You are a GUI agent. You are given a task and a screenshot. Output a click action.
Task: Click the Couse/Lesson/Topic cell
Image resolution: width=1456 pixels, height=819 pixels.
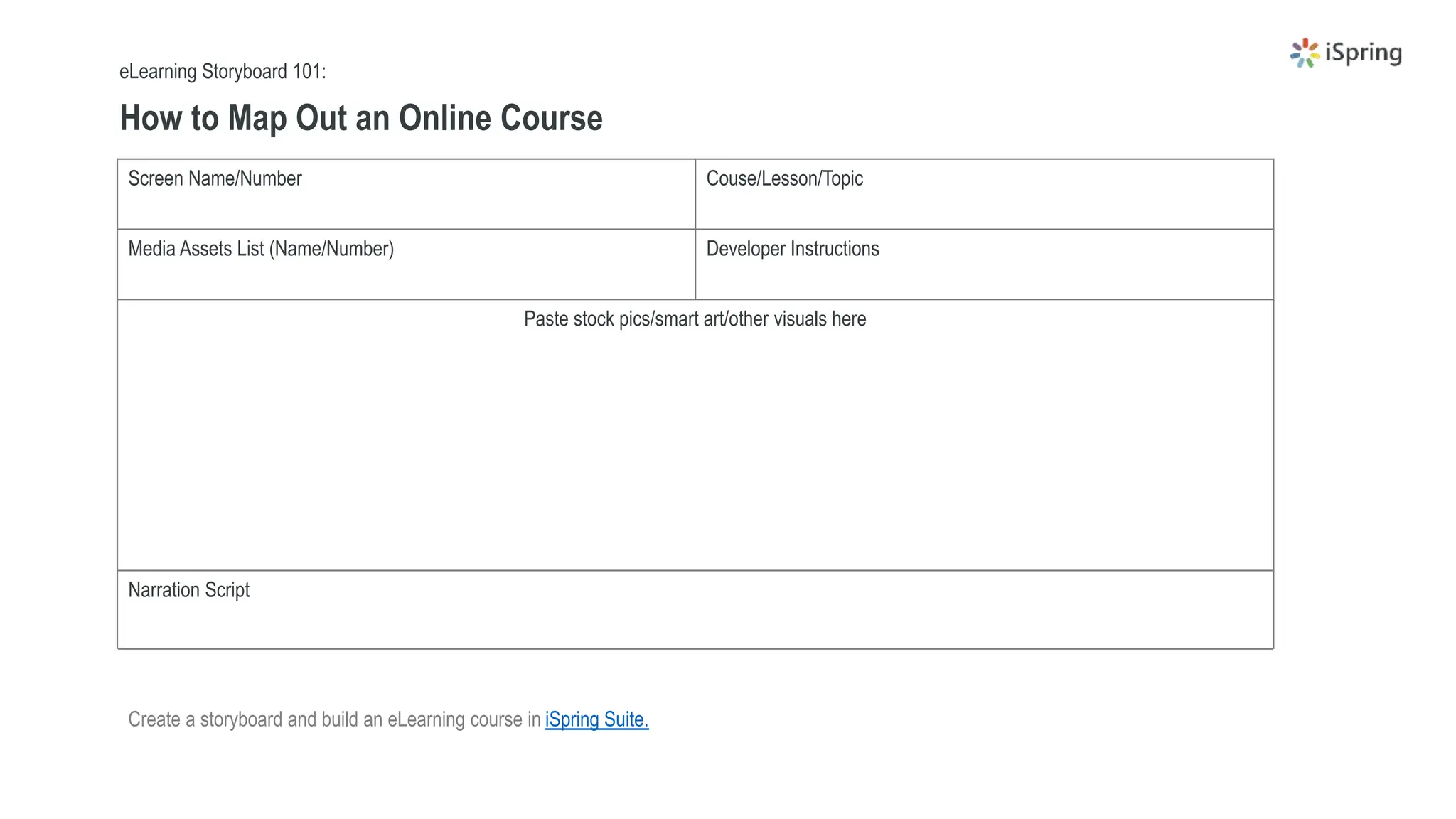[x=984, y=203]
